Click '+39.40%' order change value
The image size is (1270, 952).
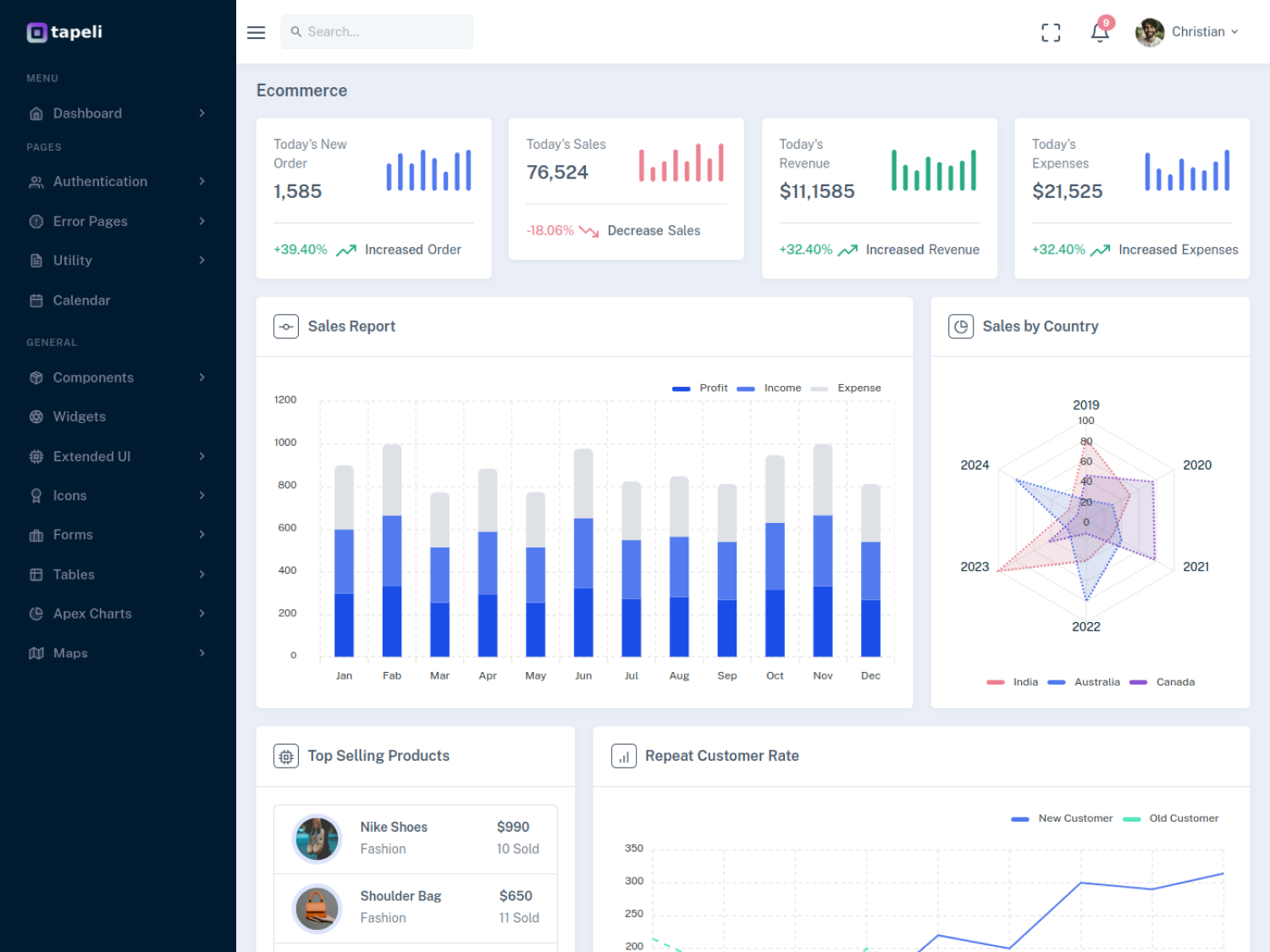pos(301,250)
